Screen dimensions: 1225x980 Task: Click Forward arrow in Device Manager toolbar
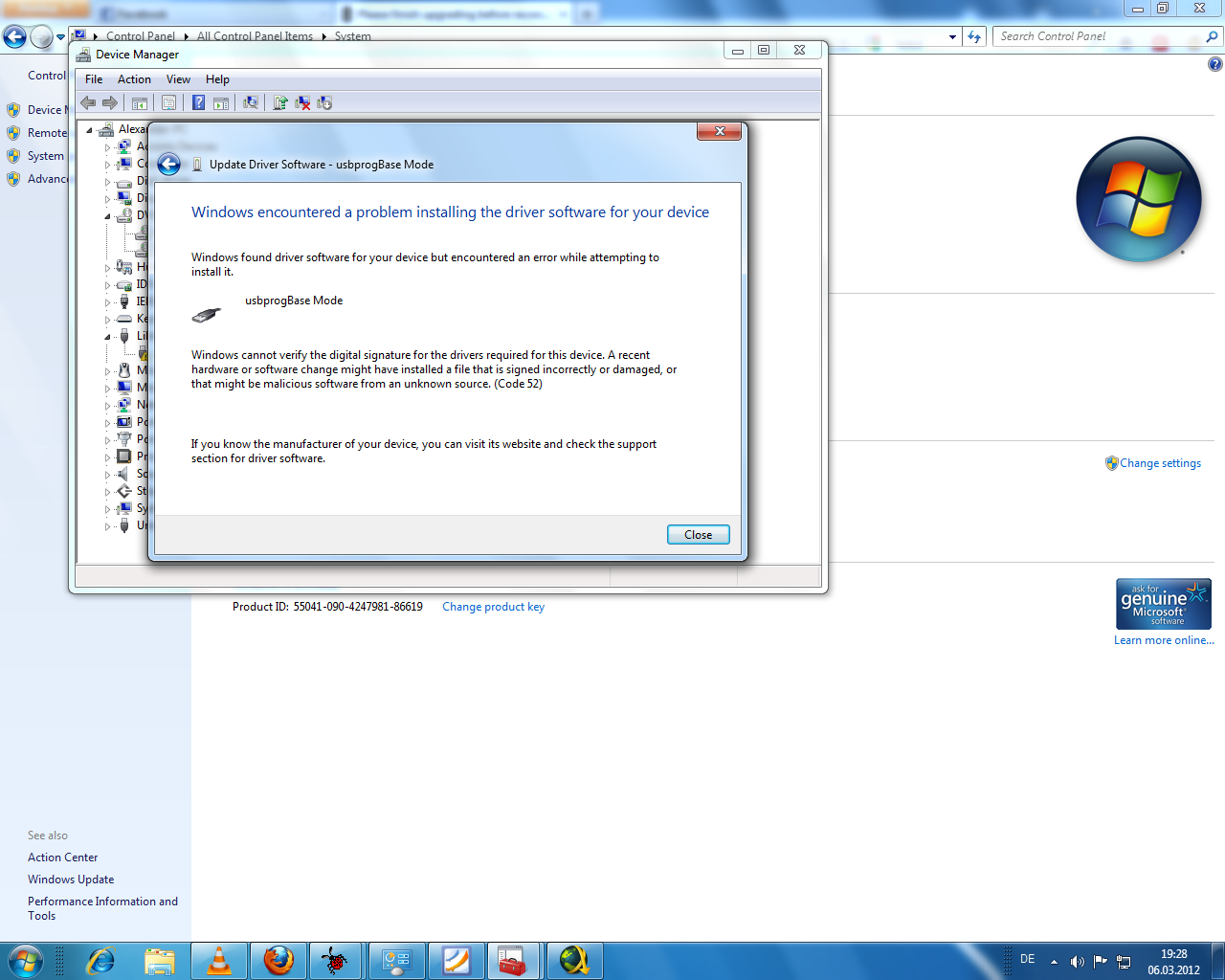click(110, 102)
